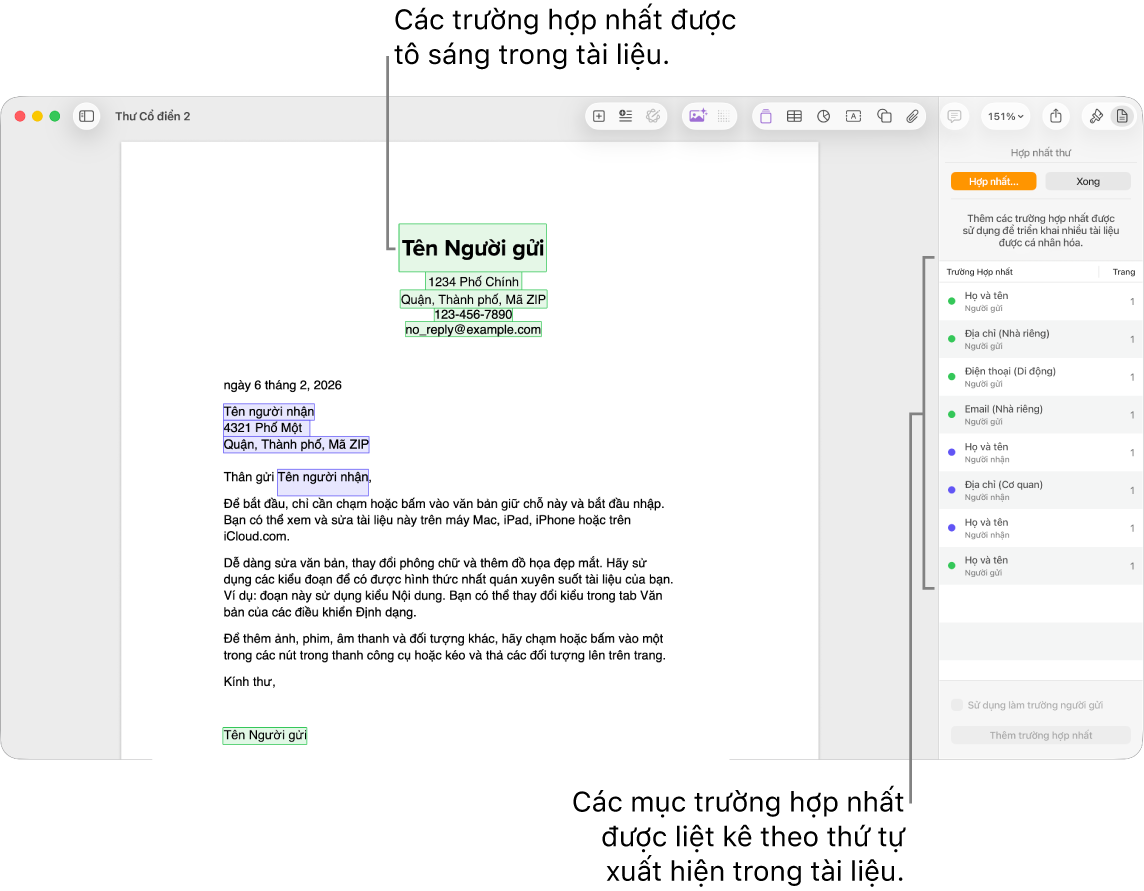Click the Trường Hợp nhất column header
1144x891 pixels.
(979, 272)
